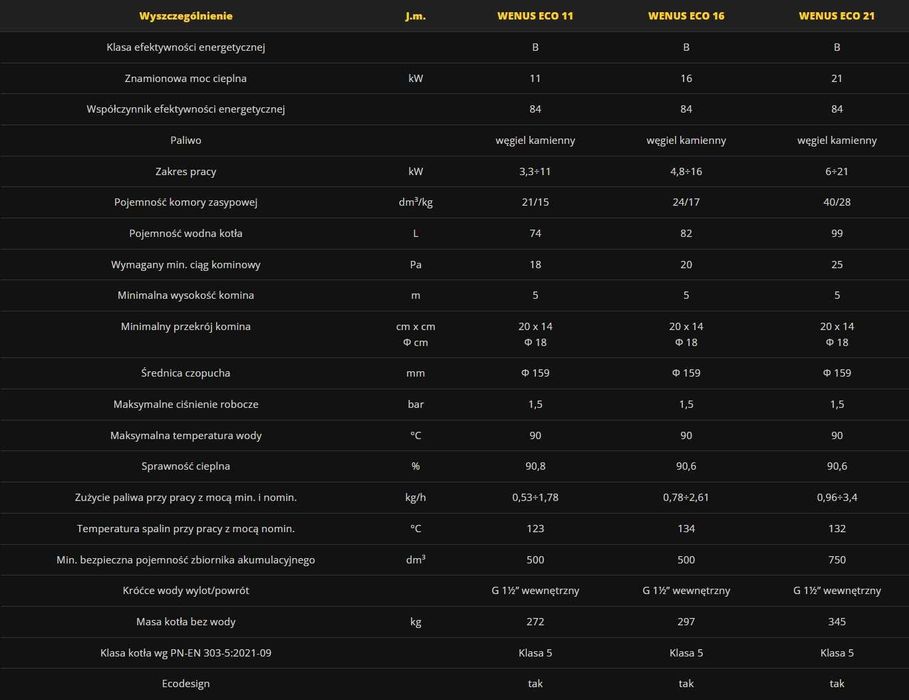Click the 99 water capacity value
The width and height of the screenshot is (909, 700).
click(x=837, y=233)
